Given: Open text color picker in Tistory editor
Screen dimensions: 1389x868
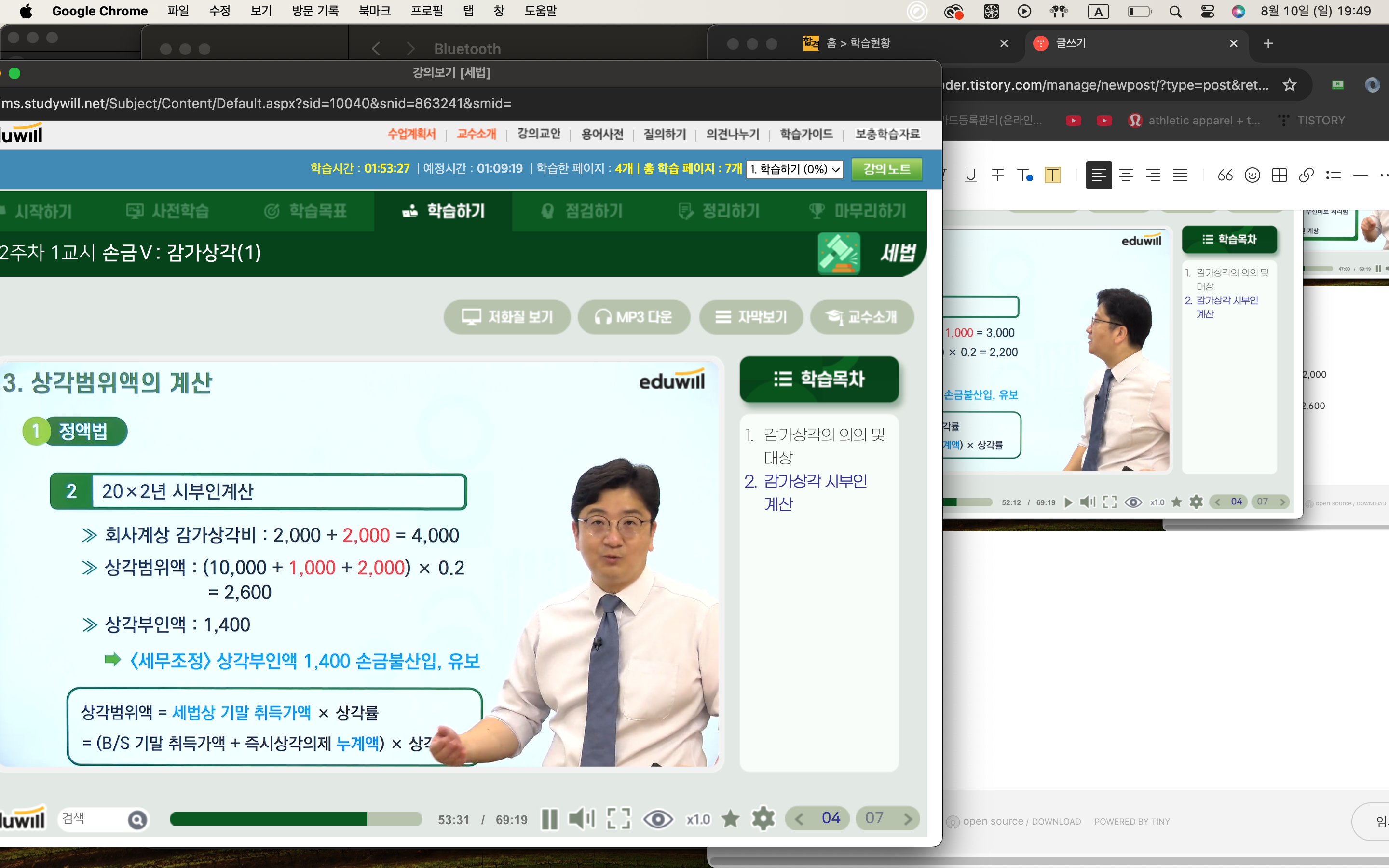Looking at the screenshot, I should pos(1025,175).
